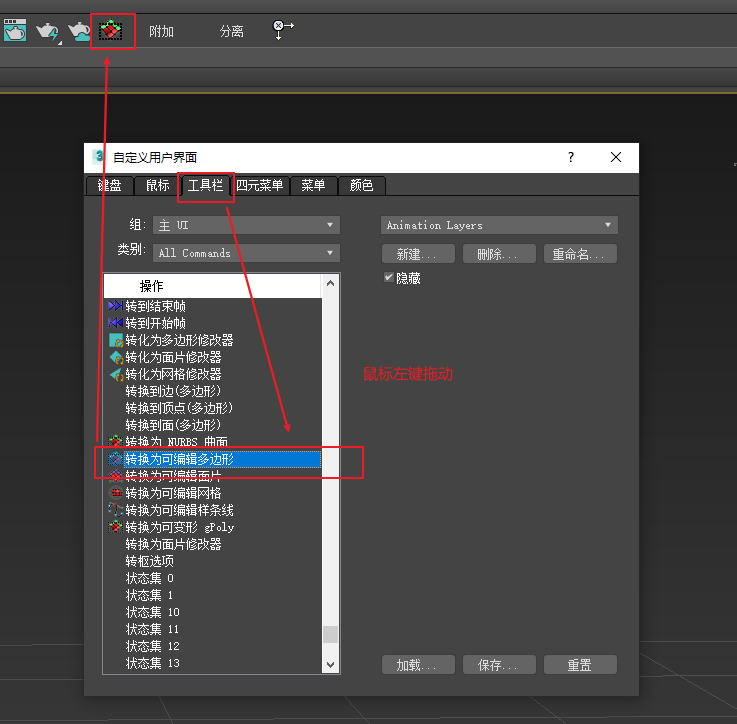This screenshot has height=724, width=737.
Task: Click the icon beside 转化为面片修改器
Action: point(116,357)
